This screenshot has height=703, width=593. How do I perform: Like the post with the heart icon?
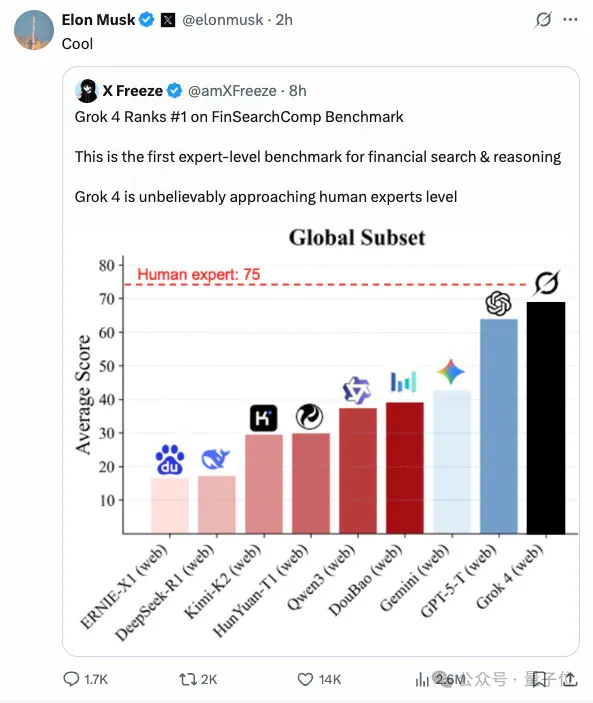305,679
